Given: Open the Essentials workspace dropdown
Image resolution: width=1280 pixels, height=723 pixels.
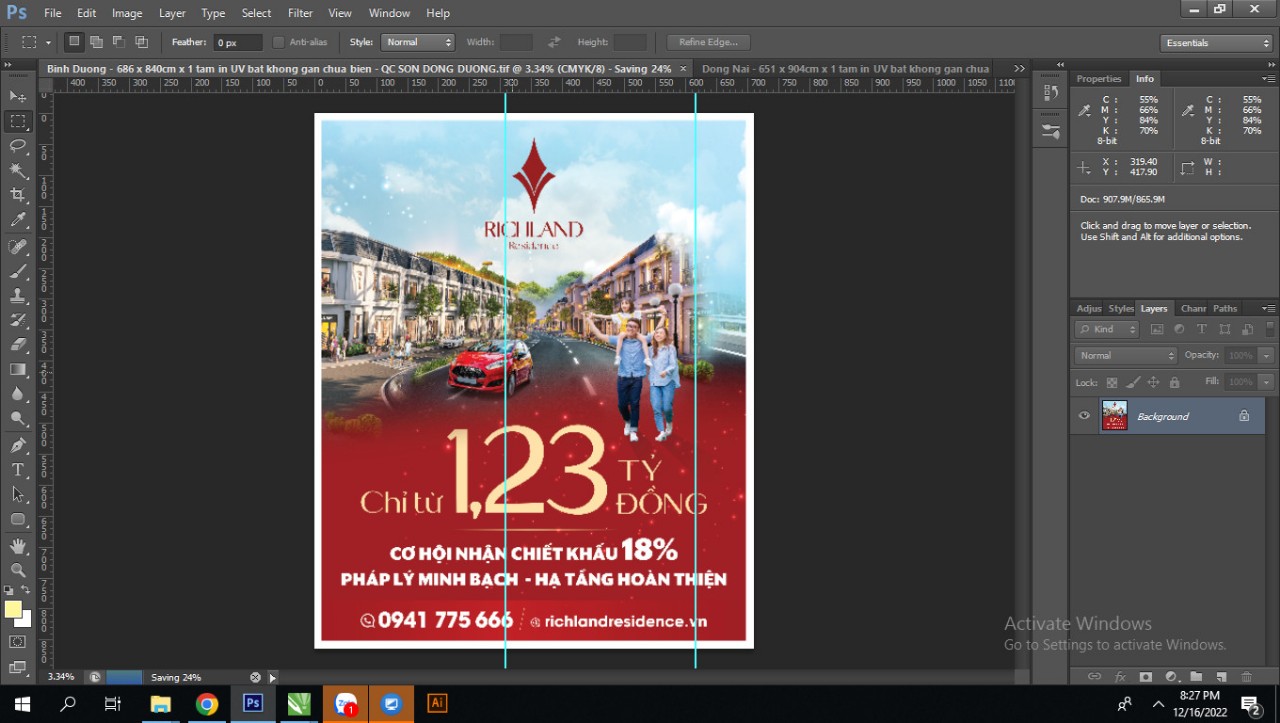Looking at the screenshot, I should tap(1216, 43).
